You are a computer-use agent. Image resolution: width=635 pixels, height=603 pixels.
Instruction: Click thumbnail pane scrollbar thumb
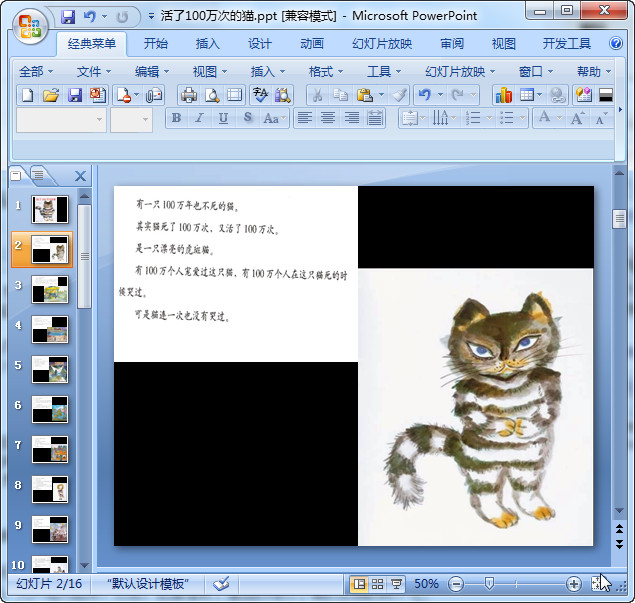(x=84, y=256)
